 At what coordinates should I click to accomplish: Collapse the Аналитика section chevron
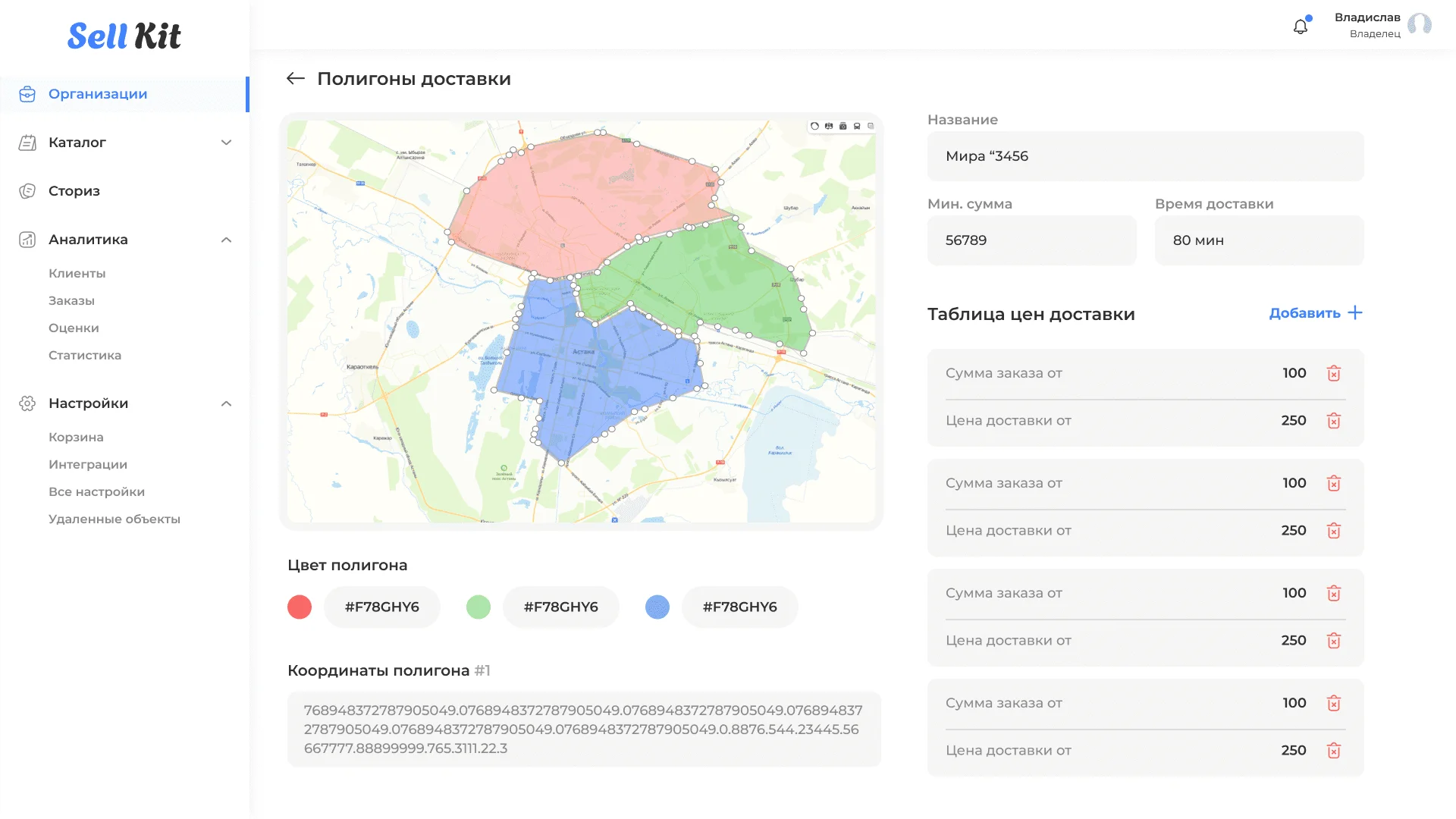pyautogui.click(x=226, y=240)
